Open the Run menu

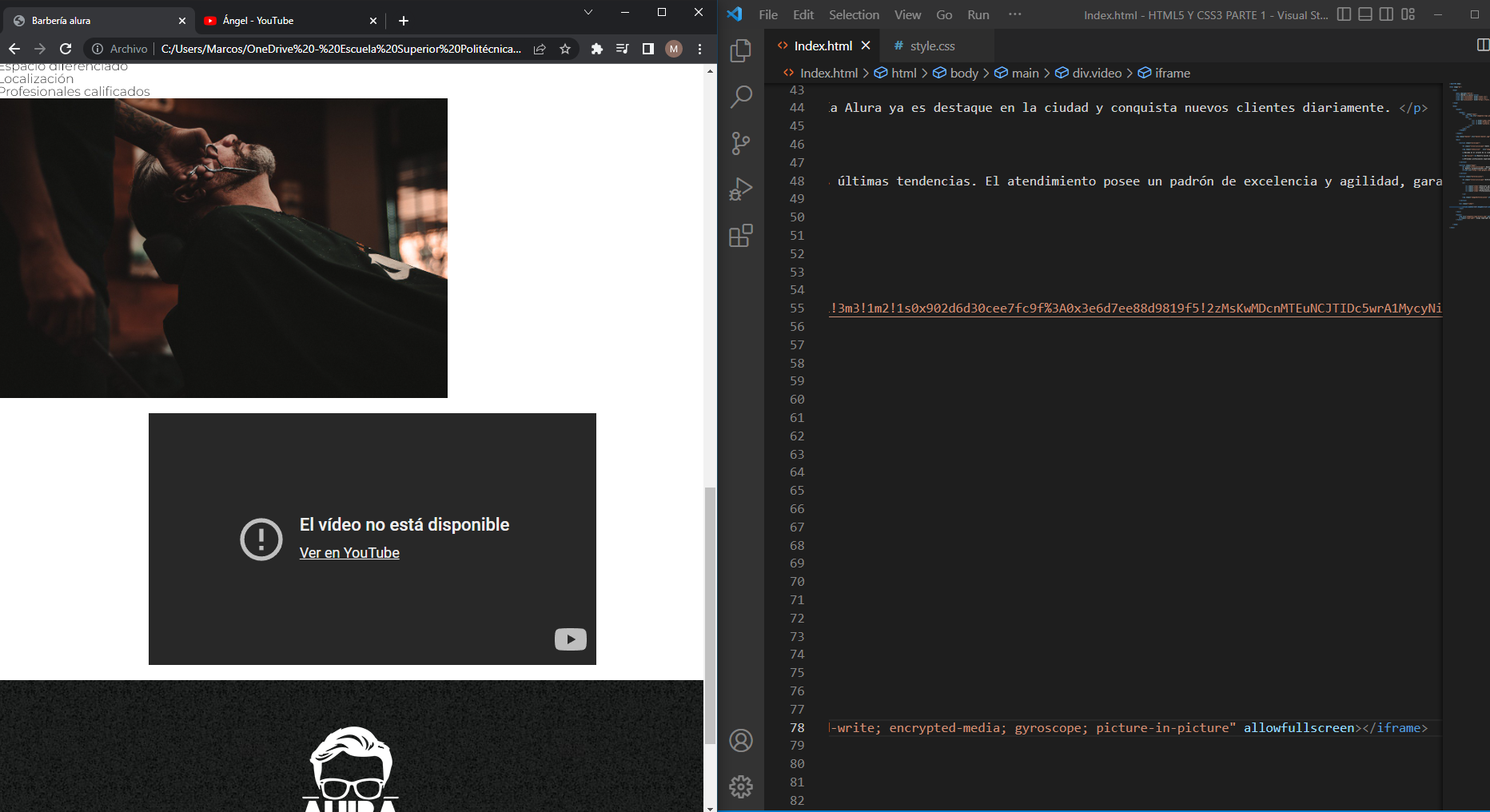click(x=978, y=14)
